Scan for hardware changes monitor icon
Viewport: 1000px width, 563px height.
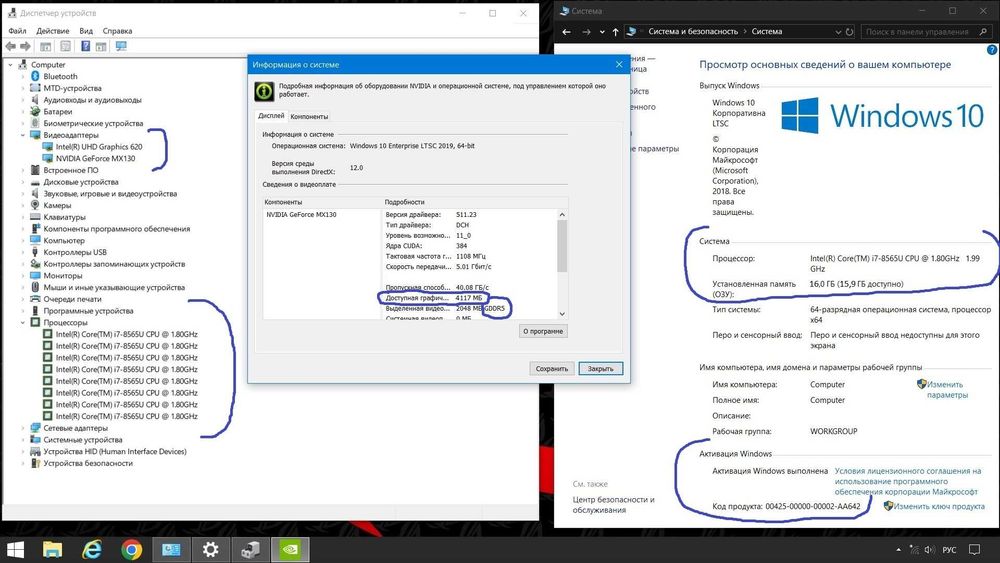pos(121,47)
